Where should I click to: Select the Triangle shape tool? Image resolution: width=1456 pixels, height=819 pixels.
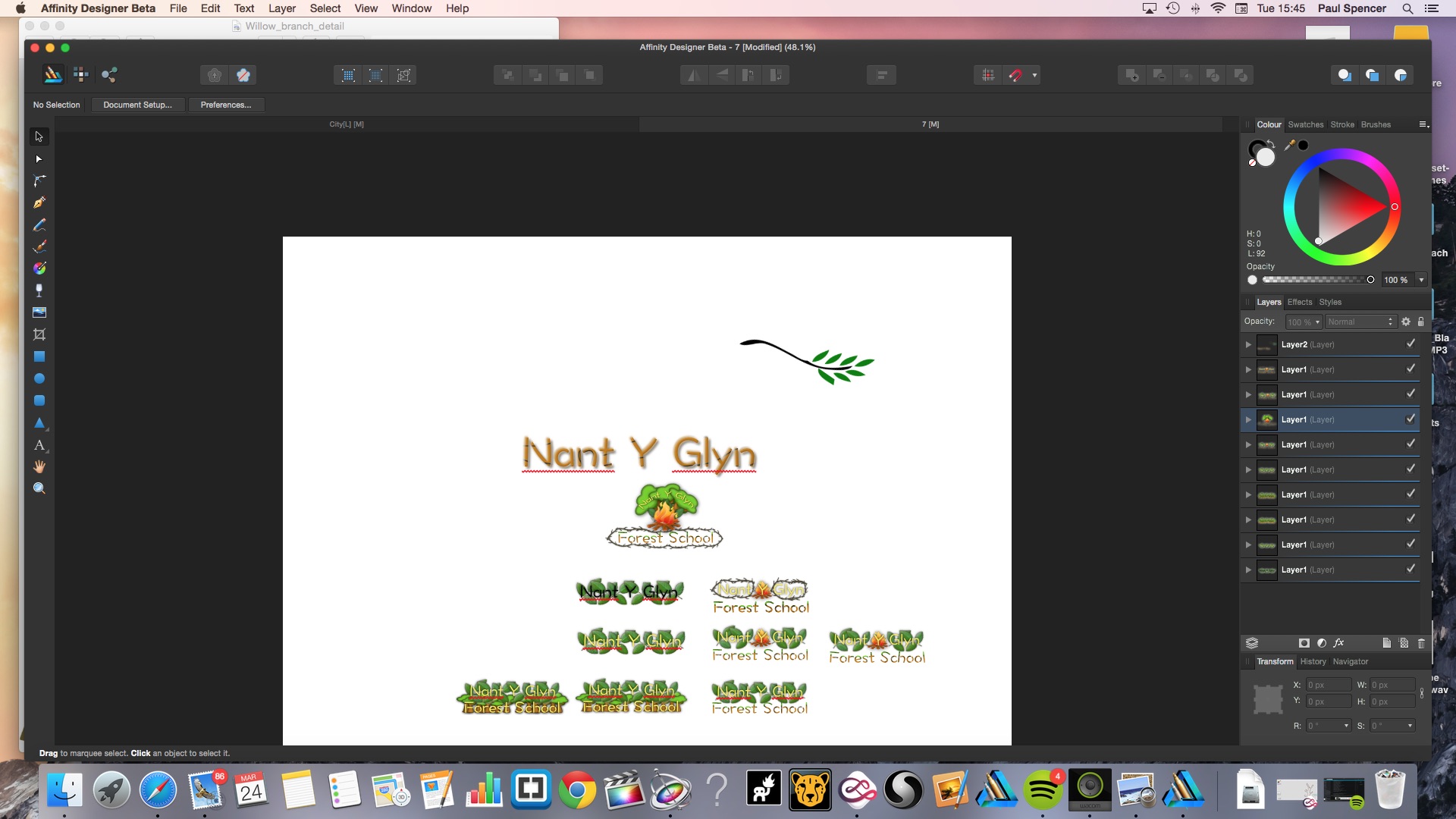tap(39, 423)
